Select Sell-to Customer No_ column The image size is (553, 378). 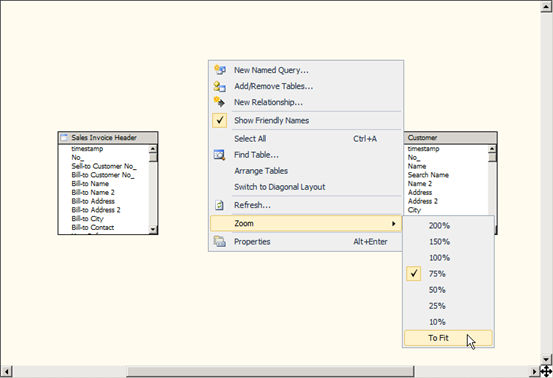[104, 166]
